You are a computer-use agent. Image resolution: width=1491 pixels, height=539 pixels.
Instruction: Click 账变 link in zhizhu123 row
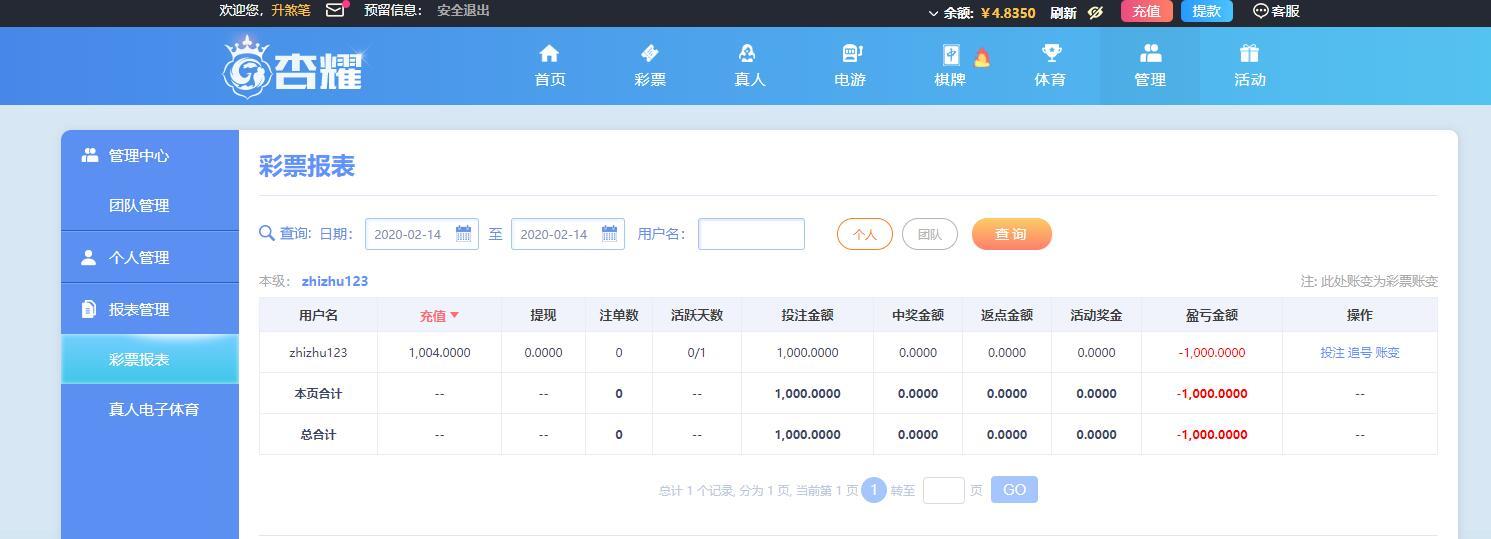pos(1388,352)
